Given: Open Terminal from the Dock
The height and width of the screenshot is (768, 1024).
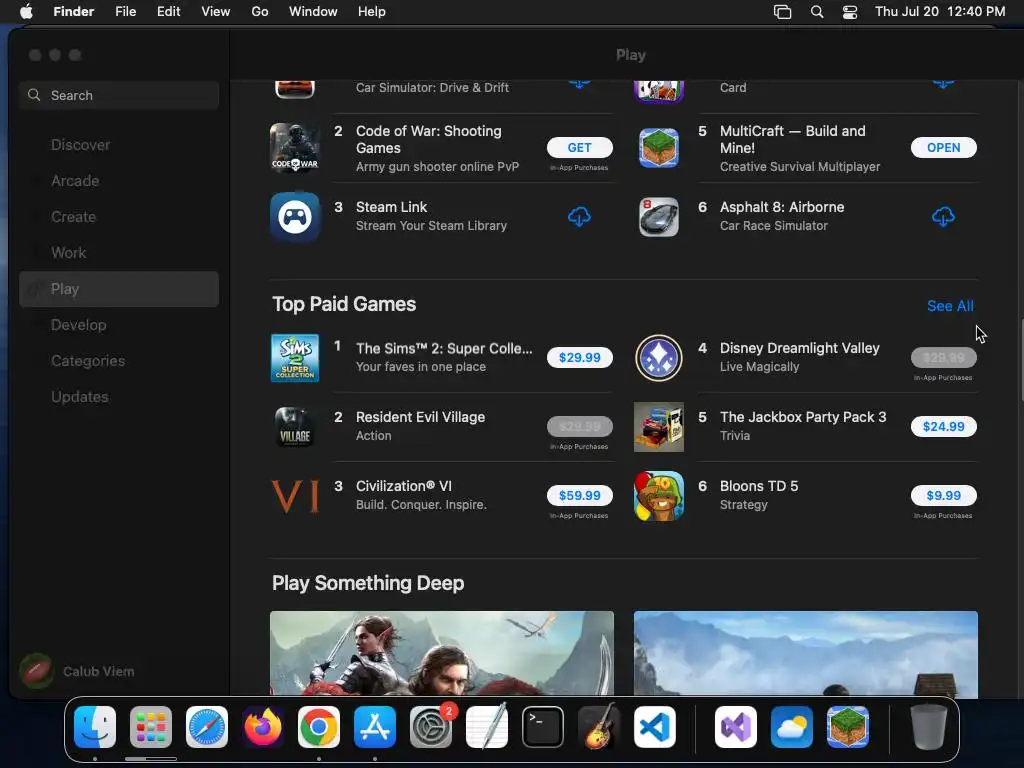Looking at the screenshot, I should (543, 727).
